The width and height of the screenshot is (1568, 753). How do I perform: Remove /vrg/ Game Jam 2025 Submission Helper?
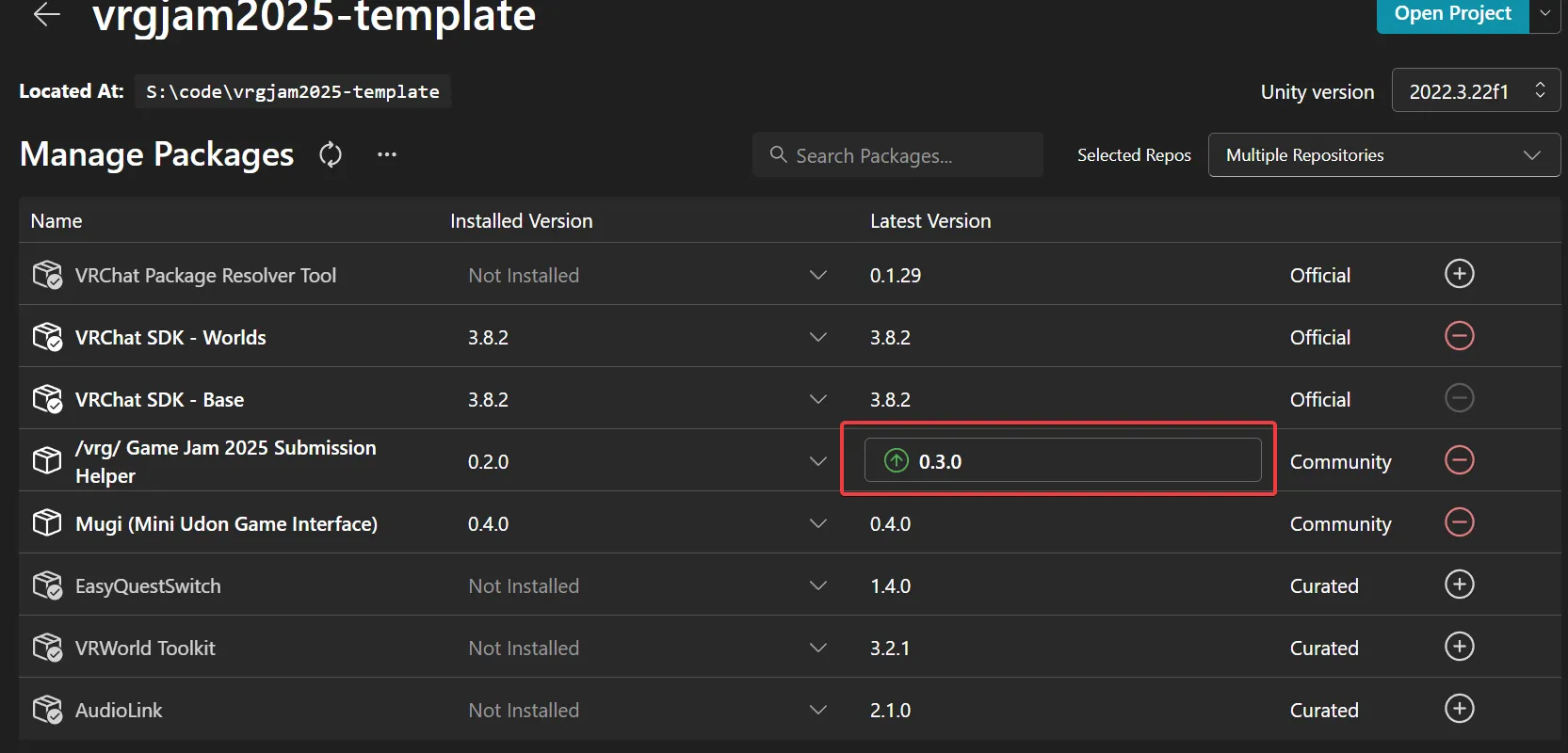(1460, 460)
